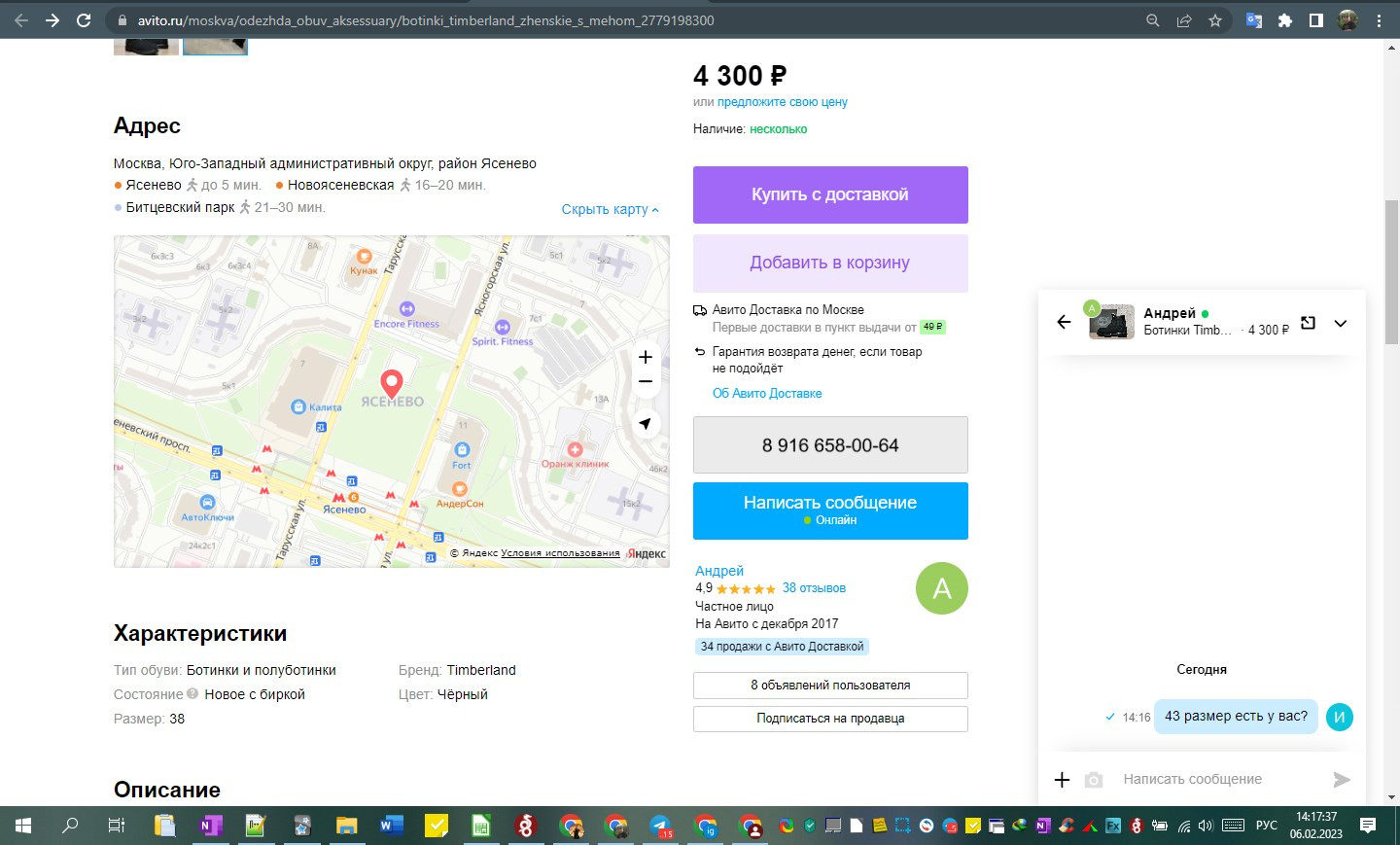Go forward in browser history
This screenshot has height=845, width=1400.
52,20
